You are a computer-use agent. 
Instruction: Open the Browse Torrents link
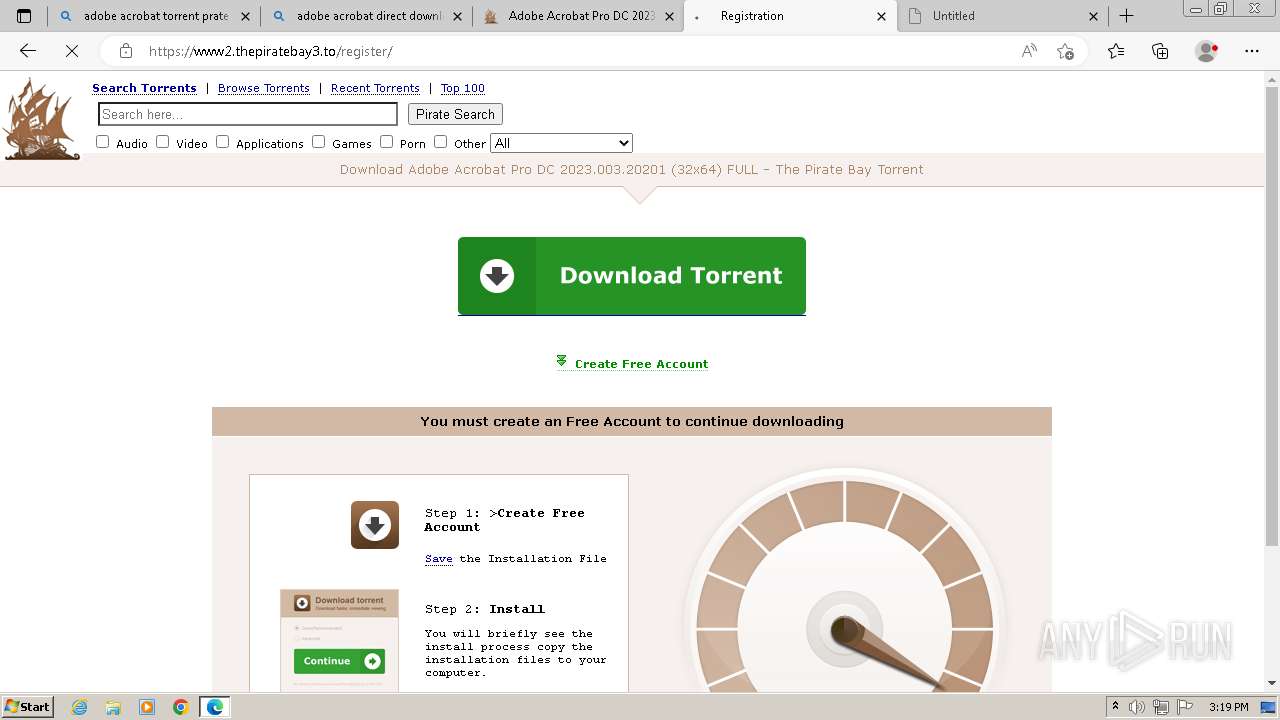(264, 88)
